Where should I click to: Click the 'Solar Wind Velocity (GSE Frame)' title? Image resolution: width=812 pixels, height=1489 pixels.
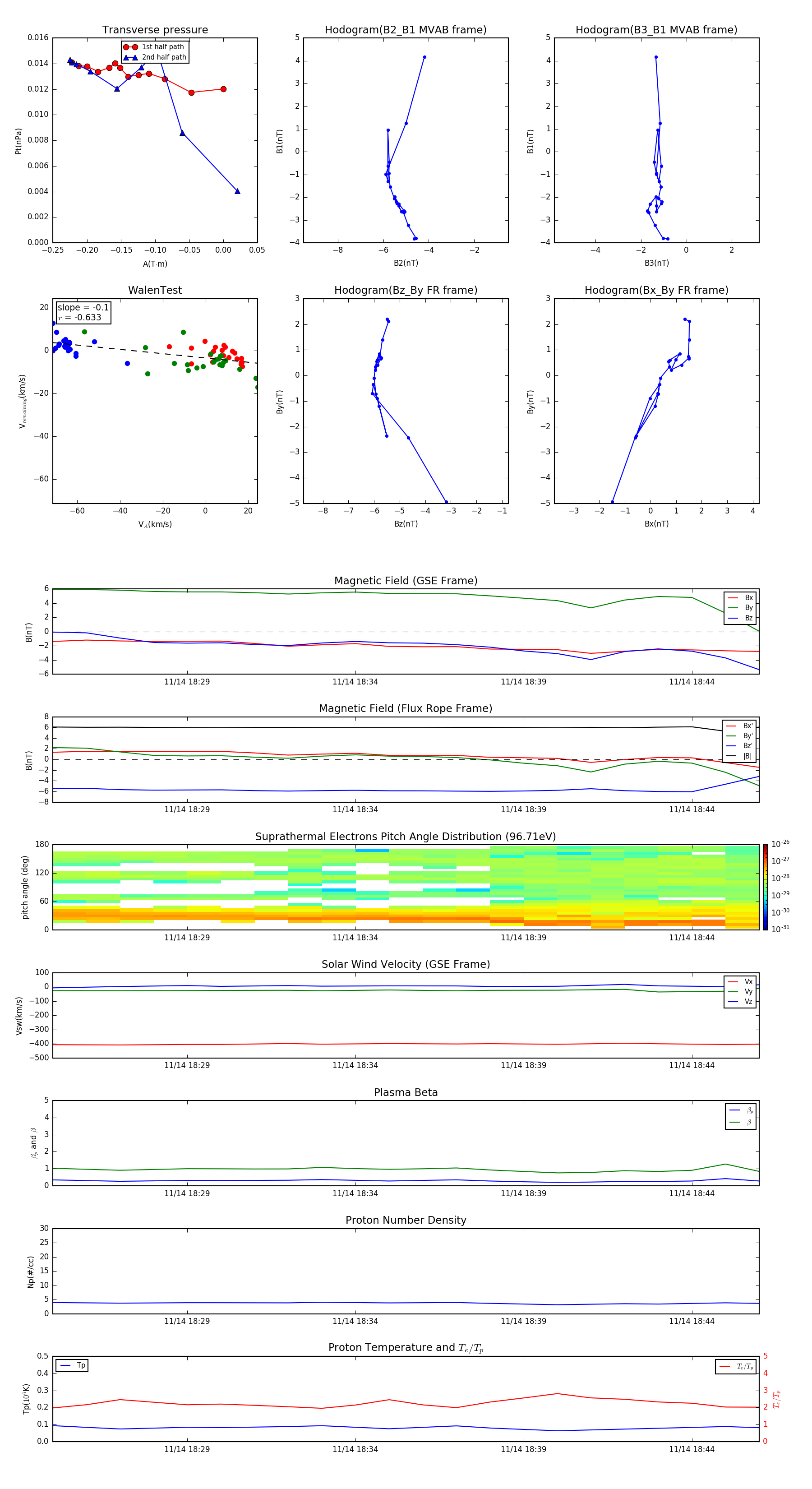(406, 964)
